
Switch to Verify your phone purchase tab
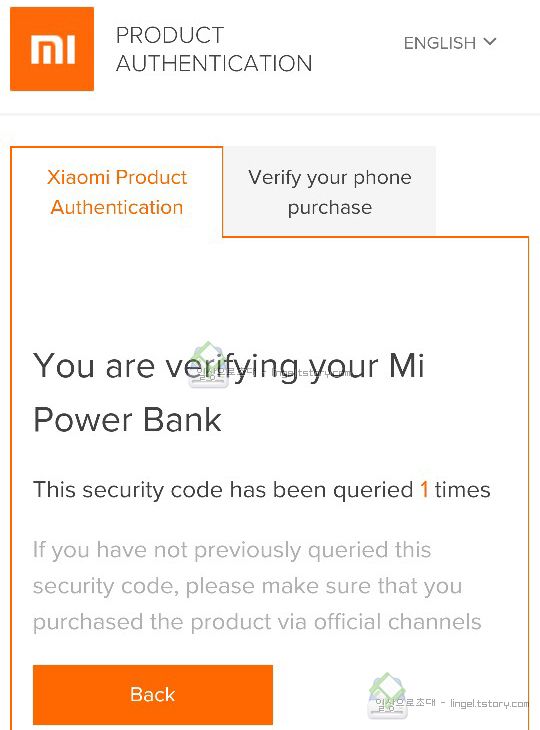click(330, 192)
